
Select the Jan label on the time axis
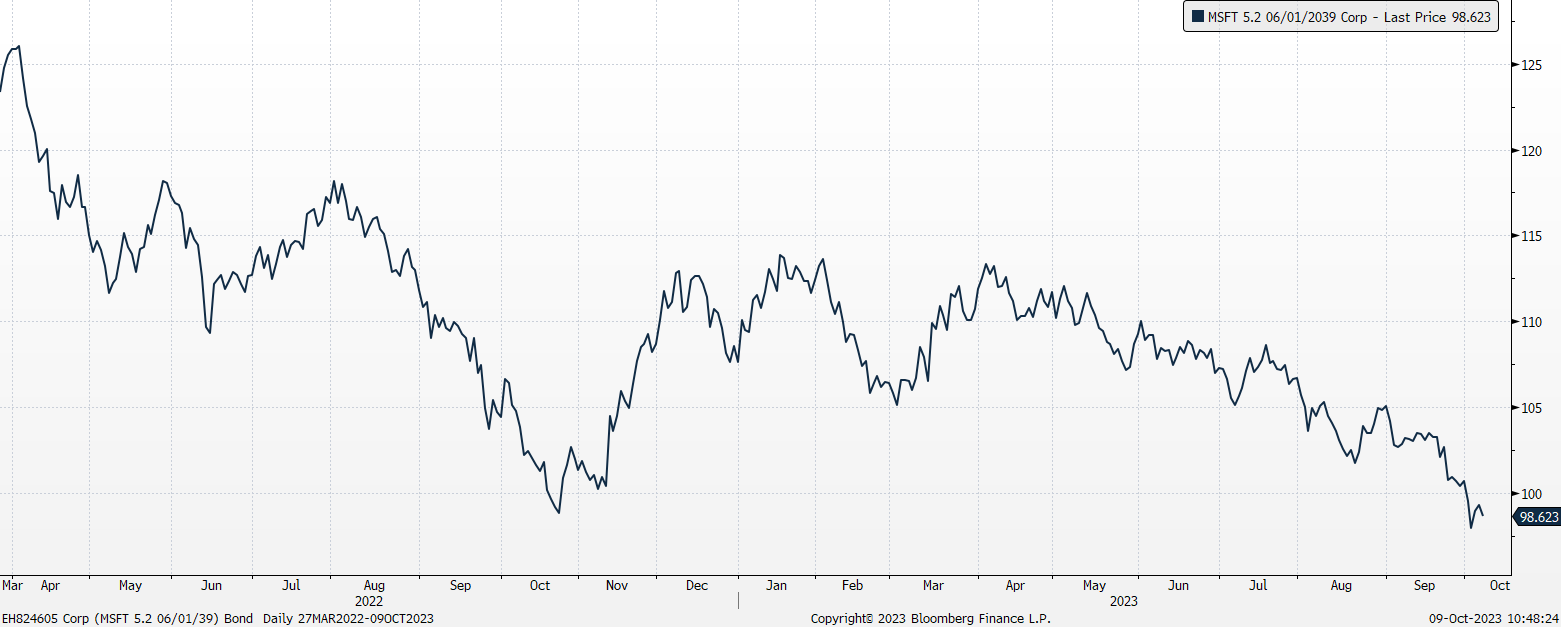(776, 585)
